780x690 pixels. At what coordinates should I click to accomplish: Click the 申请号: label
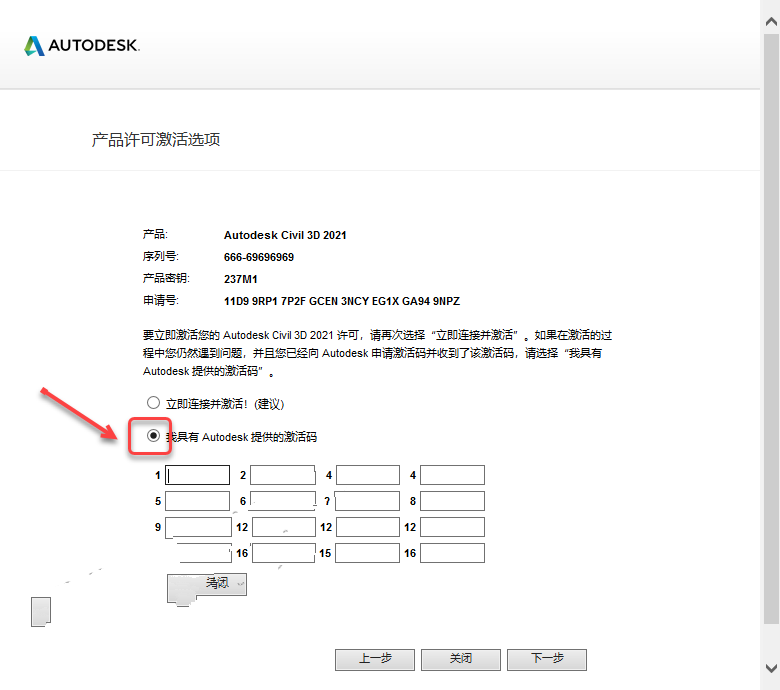161,300
